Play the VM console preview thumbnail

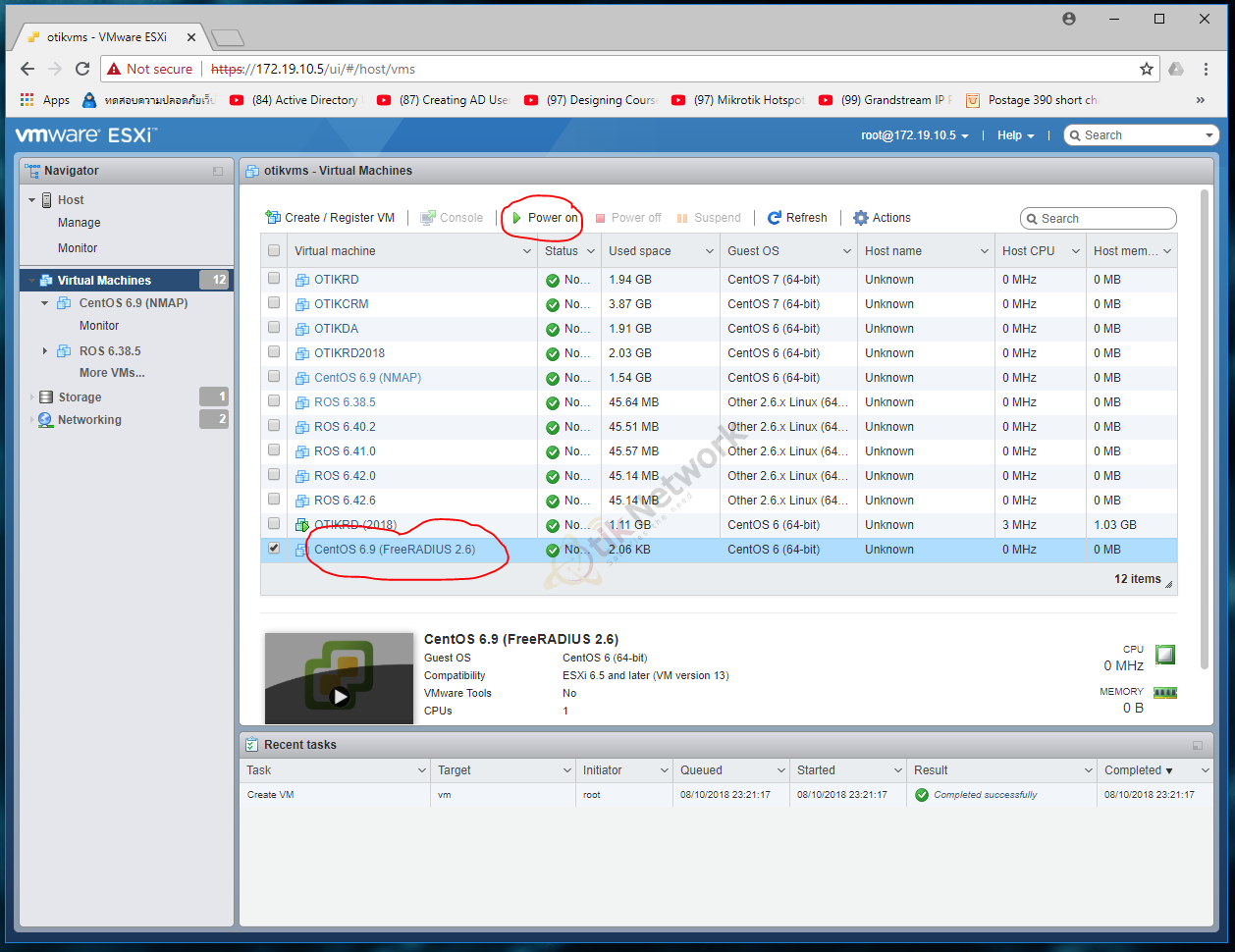(x=339, y=697)
